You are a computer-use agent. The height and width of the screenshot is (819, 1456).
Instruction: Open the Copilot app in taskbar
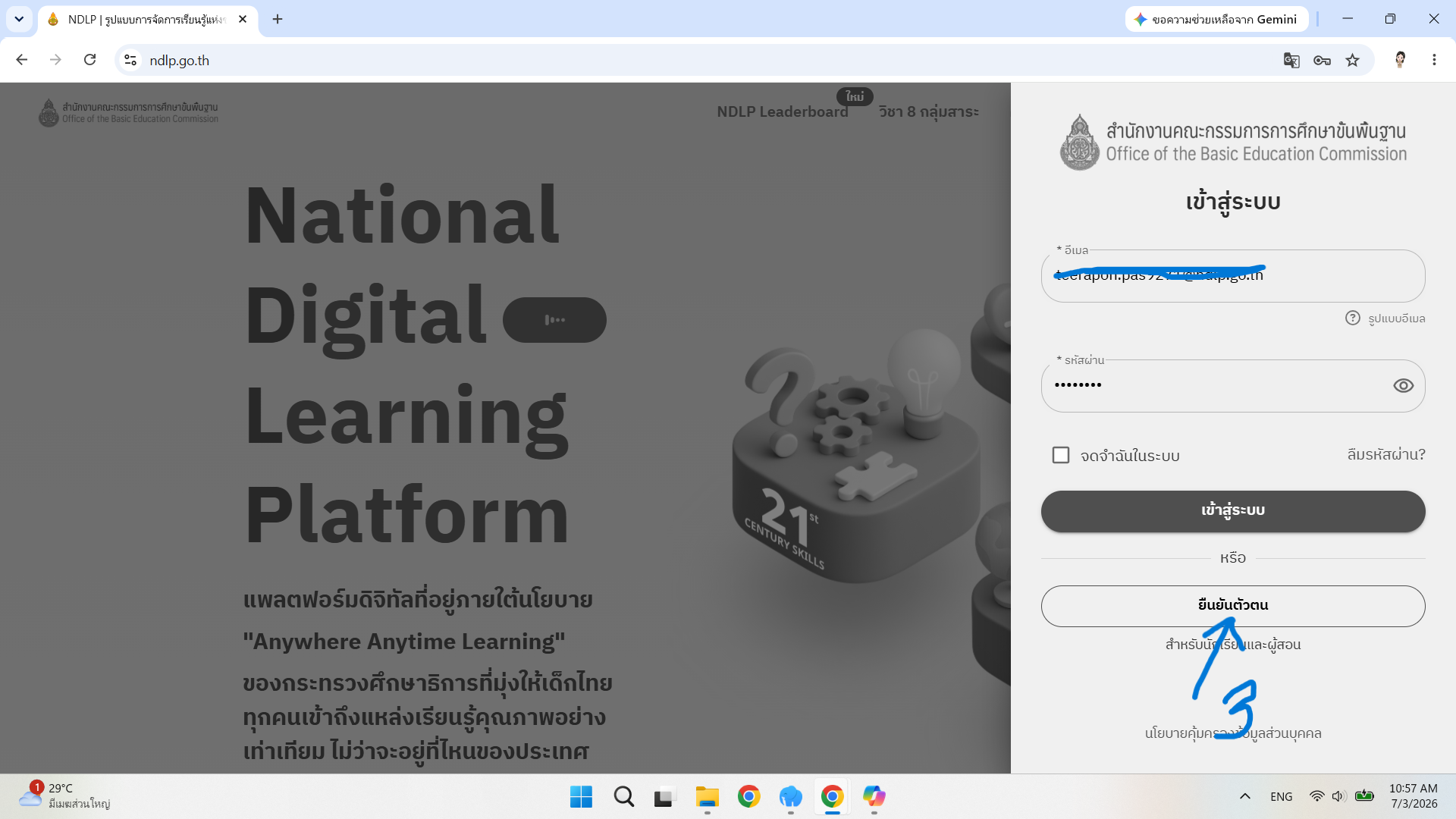pyautogui.click(x=874, y=796)
